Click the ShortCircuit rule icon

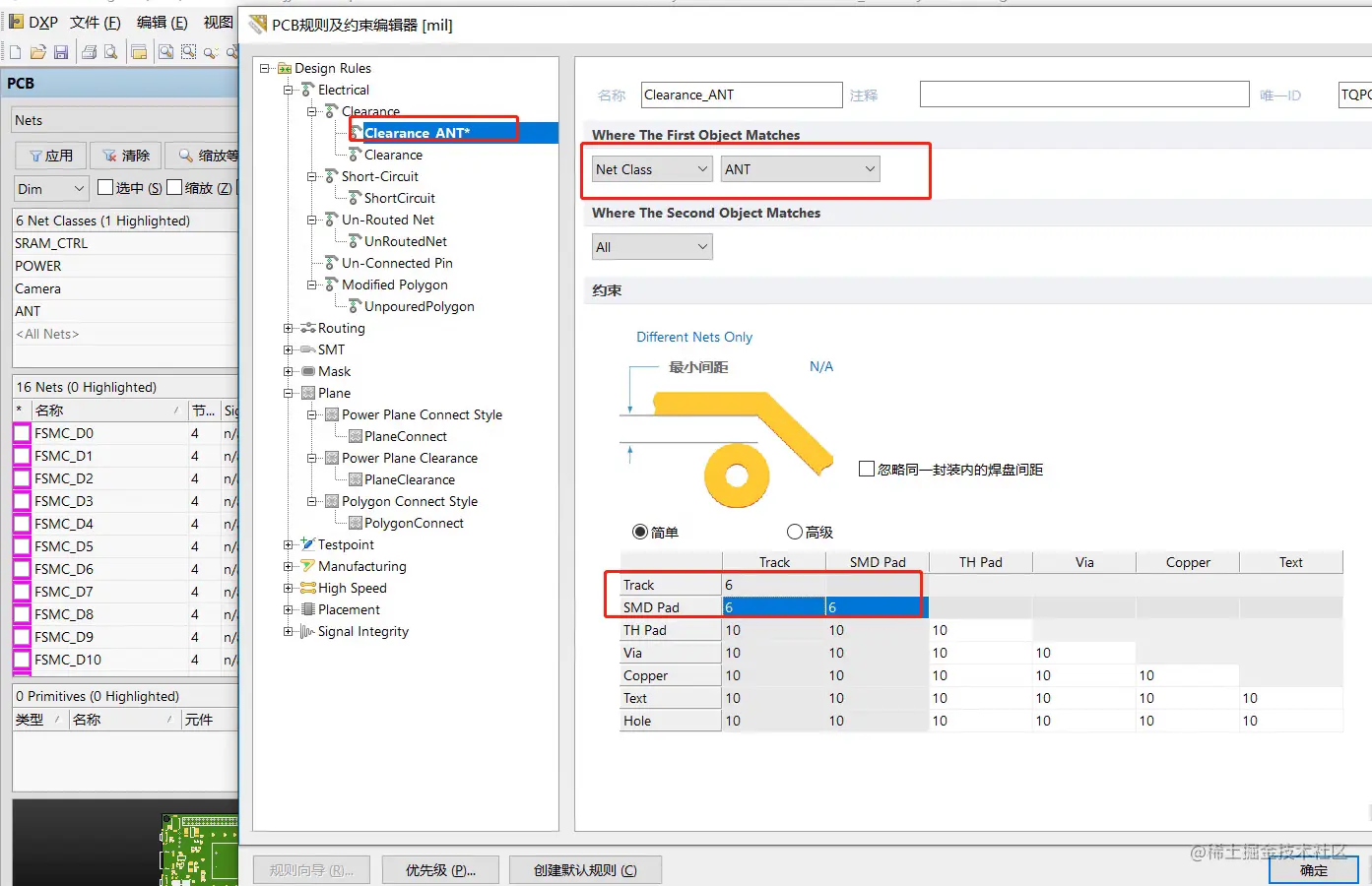[356, 198]
